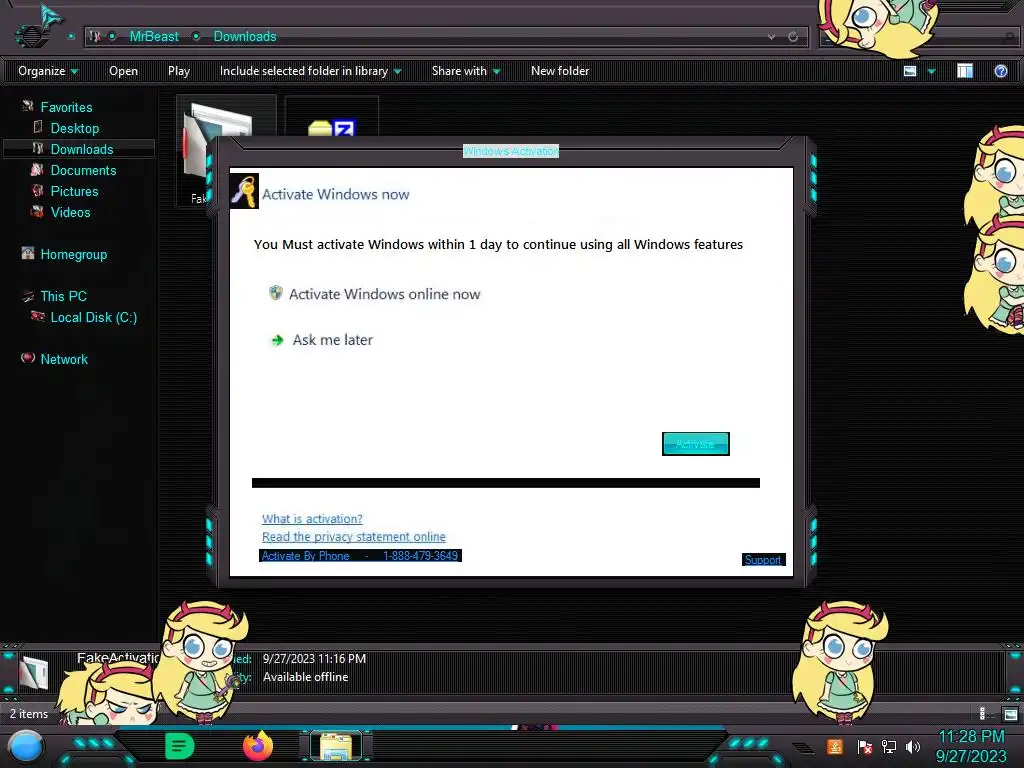Open the green notes app in taskbar
This screenshot has height=768, width=1024.
point(179,746)
